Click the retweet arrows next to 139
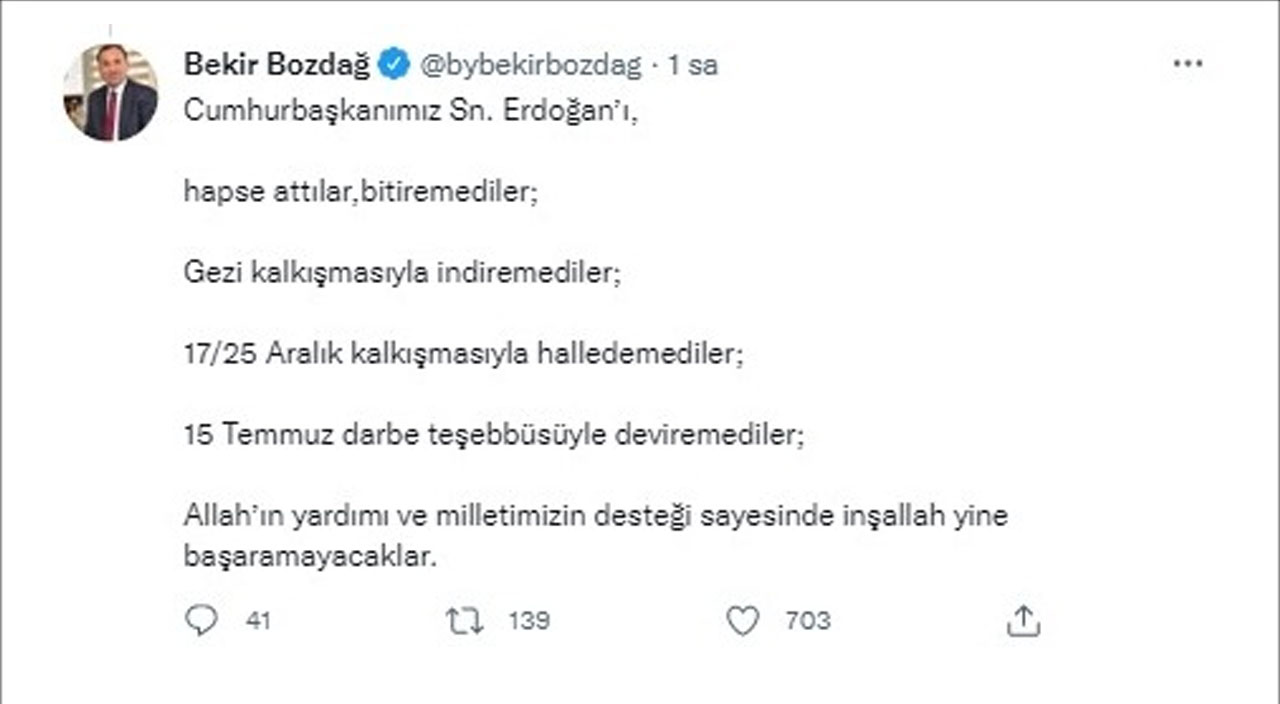This screenshot has height=704, width=1280. [x=463, y=620]
